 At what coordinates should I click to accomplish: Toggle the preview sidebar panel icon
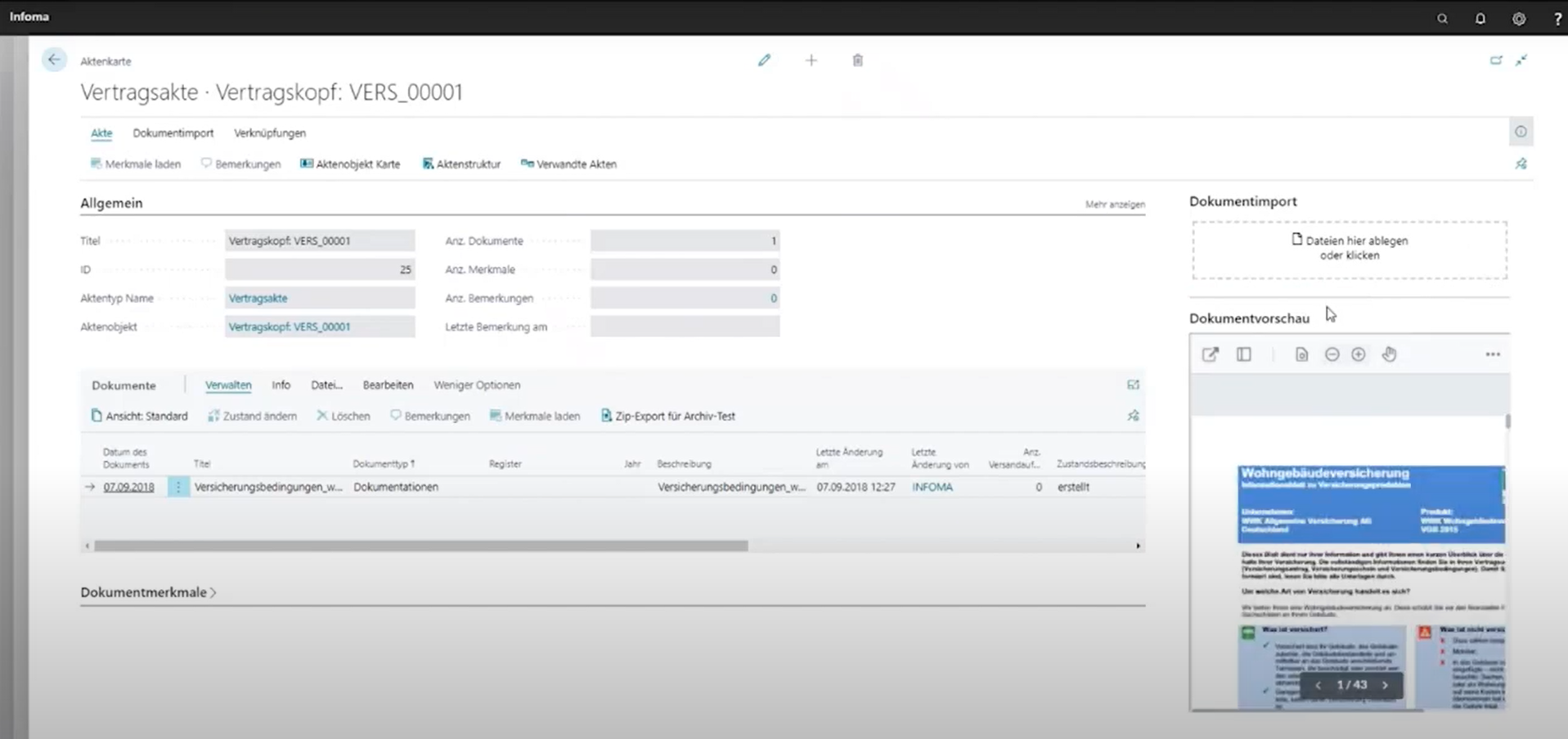[x=1243, y=354]
